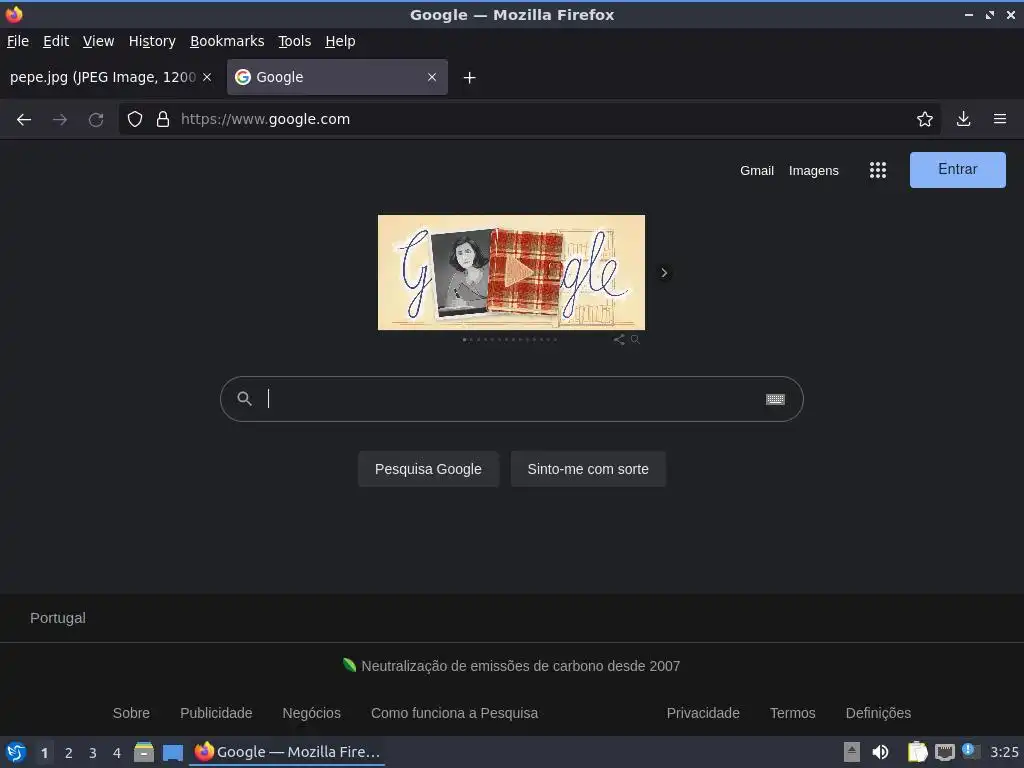Play the Google Doodle slideshow
The width and height of the screenshot is (1024, 768).
click(520, 272)
